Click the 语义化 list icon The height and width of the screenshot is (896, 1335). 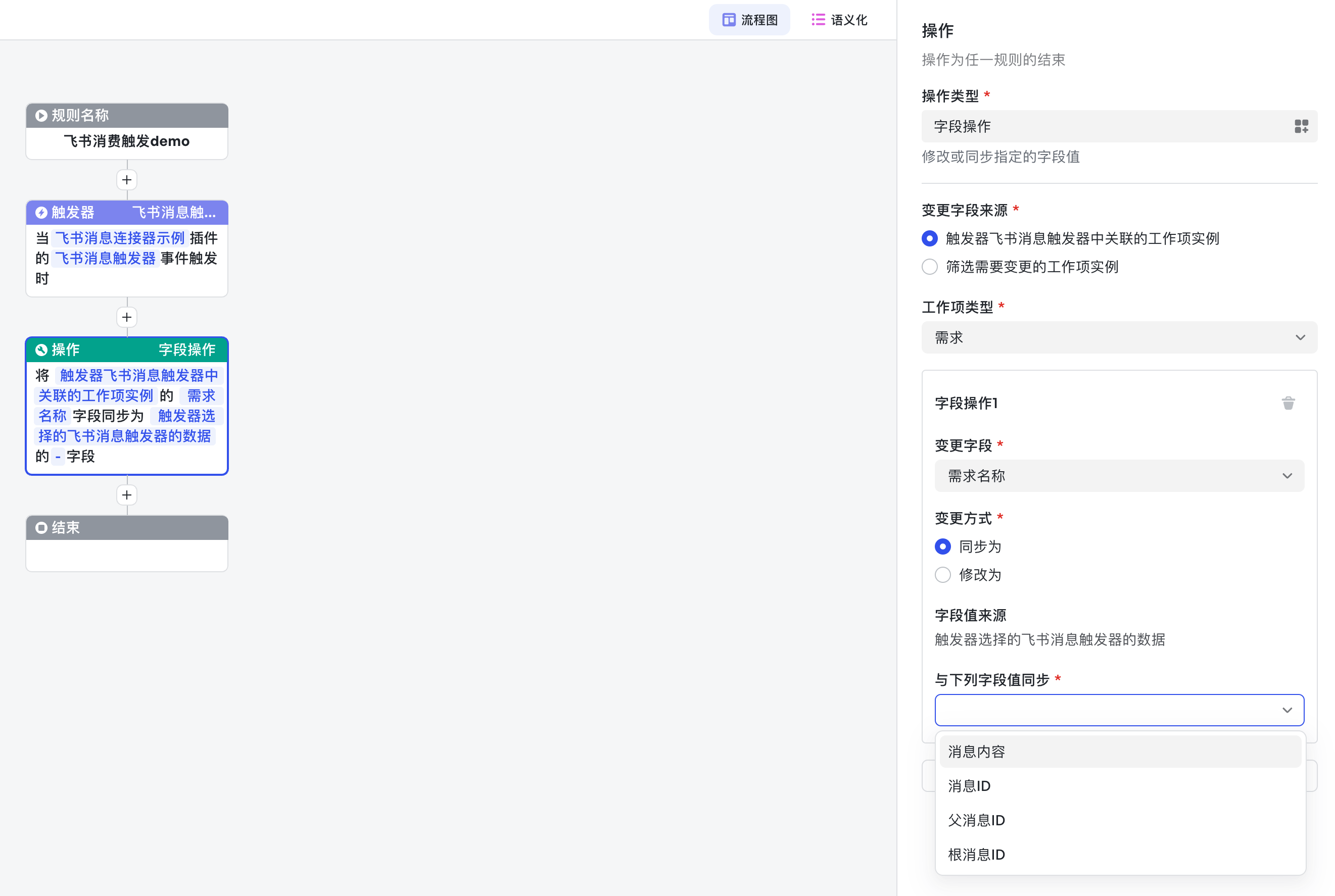[x=818, y=20]
